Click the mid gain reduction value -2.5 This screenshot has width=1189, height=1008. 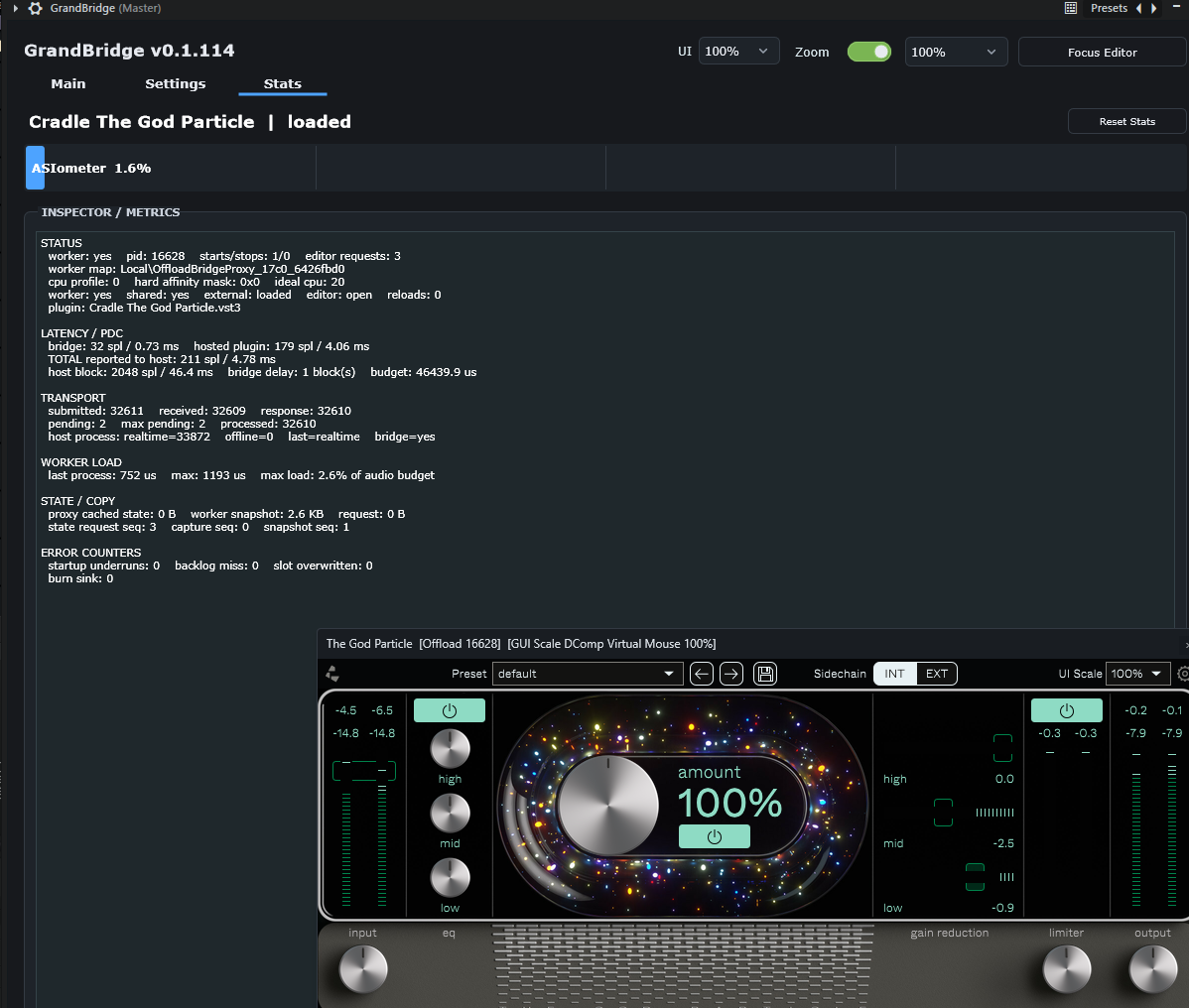pos(1003,843)
